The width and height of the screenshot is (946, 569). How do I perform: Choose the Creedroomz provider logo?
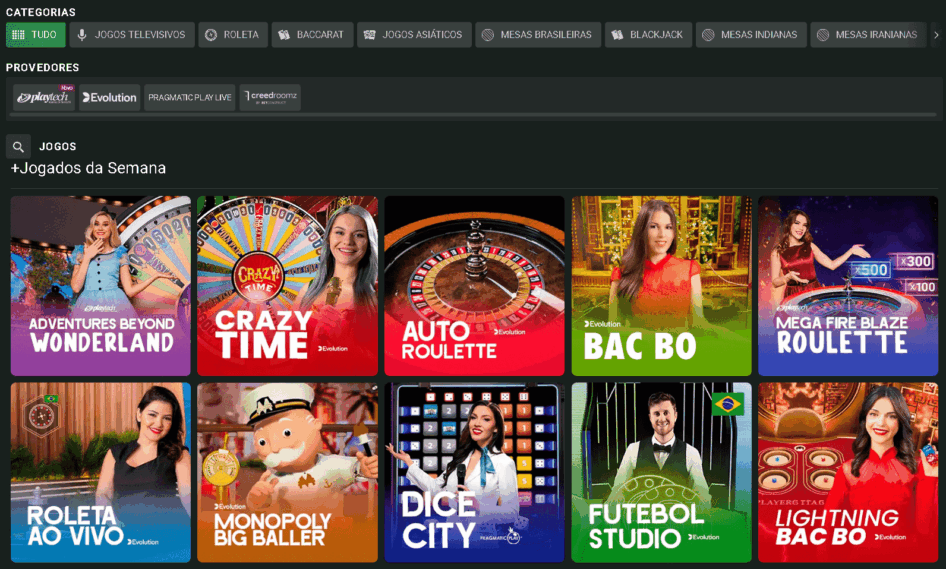(270, 97)
